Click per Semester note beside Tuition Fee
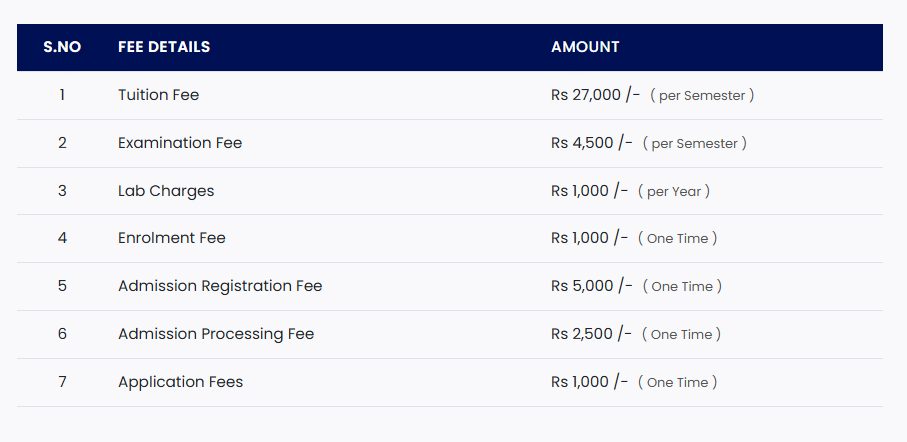 tap(702, 96)
